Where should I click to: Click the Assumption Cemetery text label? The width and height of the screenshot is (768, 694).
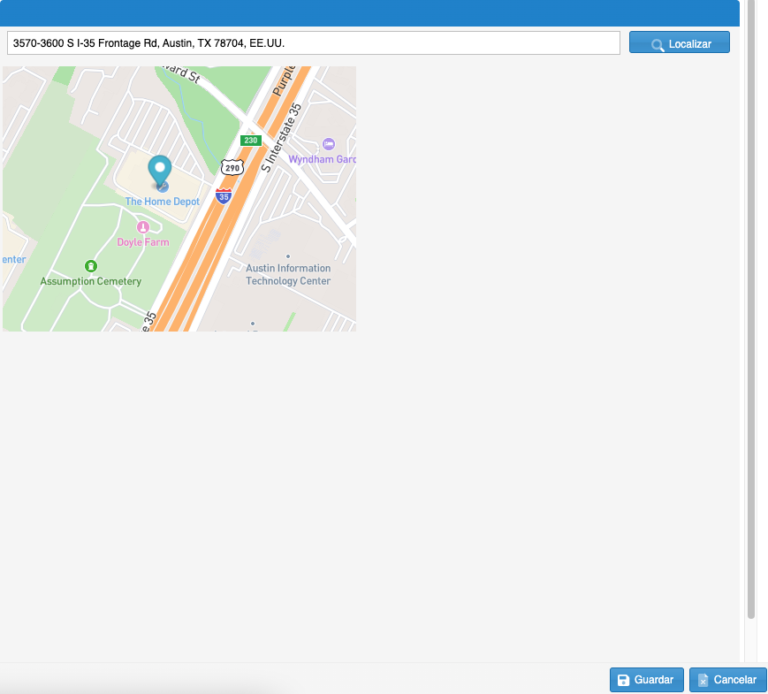90,282
